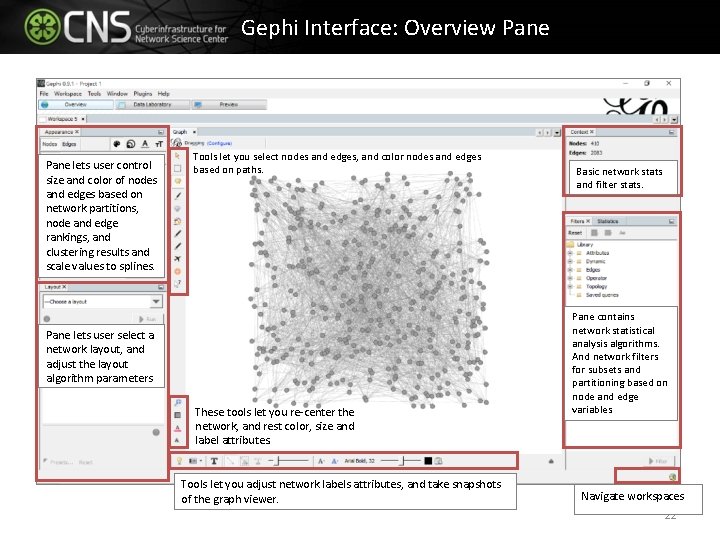
Task: Adjust the label size slider
Action: (400, 461)
